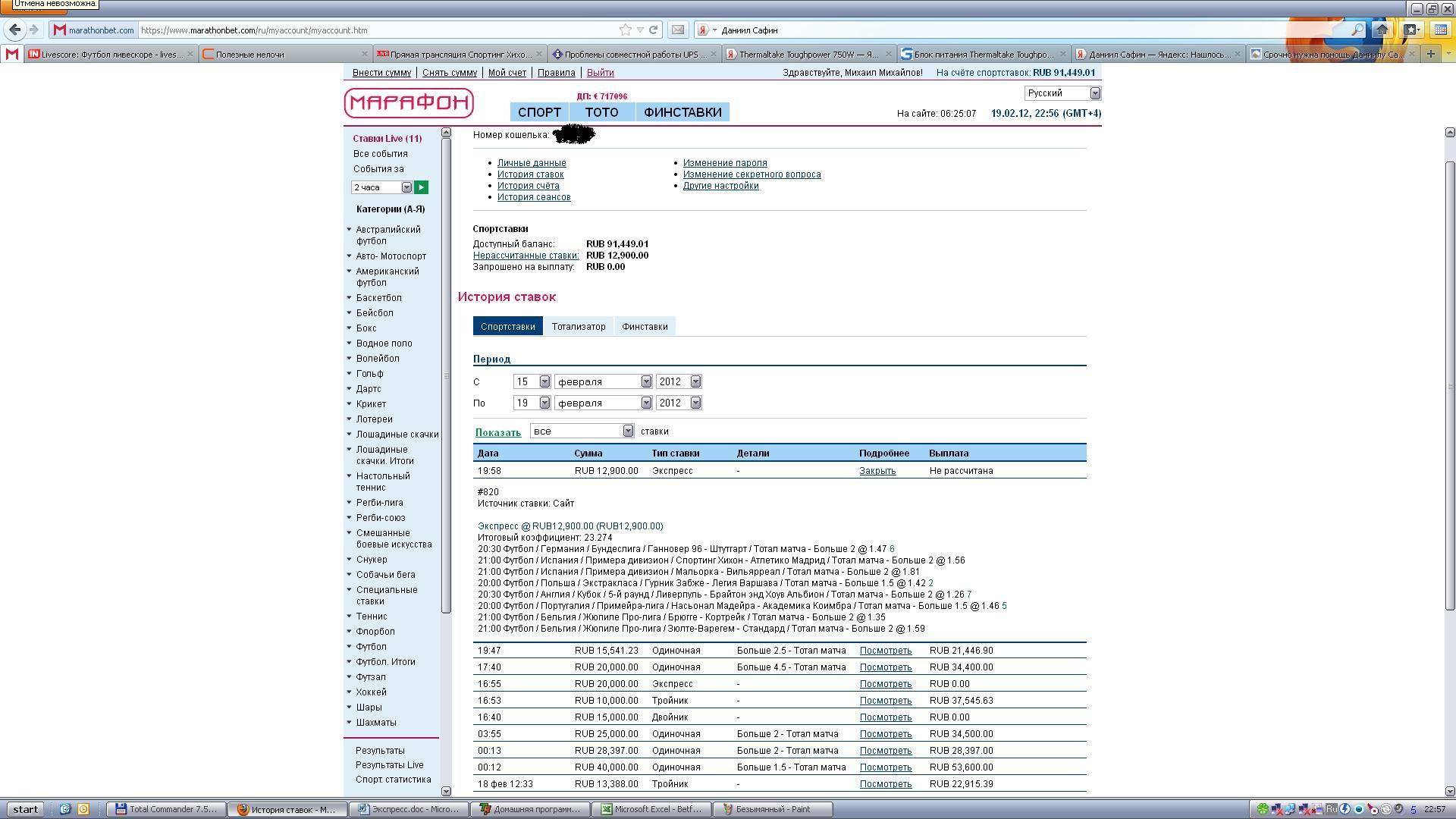
Task: Click Закрыть link for the 19:58 bet
Action: pyautogui.click(x=877, y=471)
